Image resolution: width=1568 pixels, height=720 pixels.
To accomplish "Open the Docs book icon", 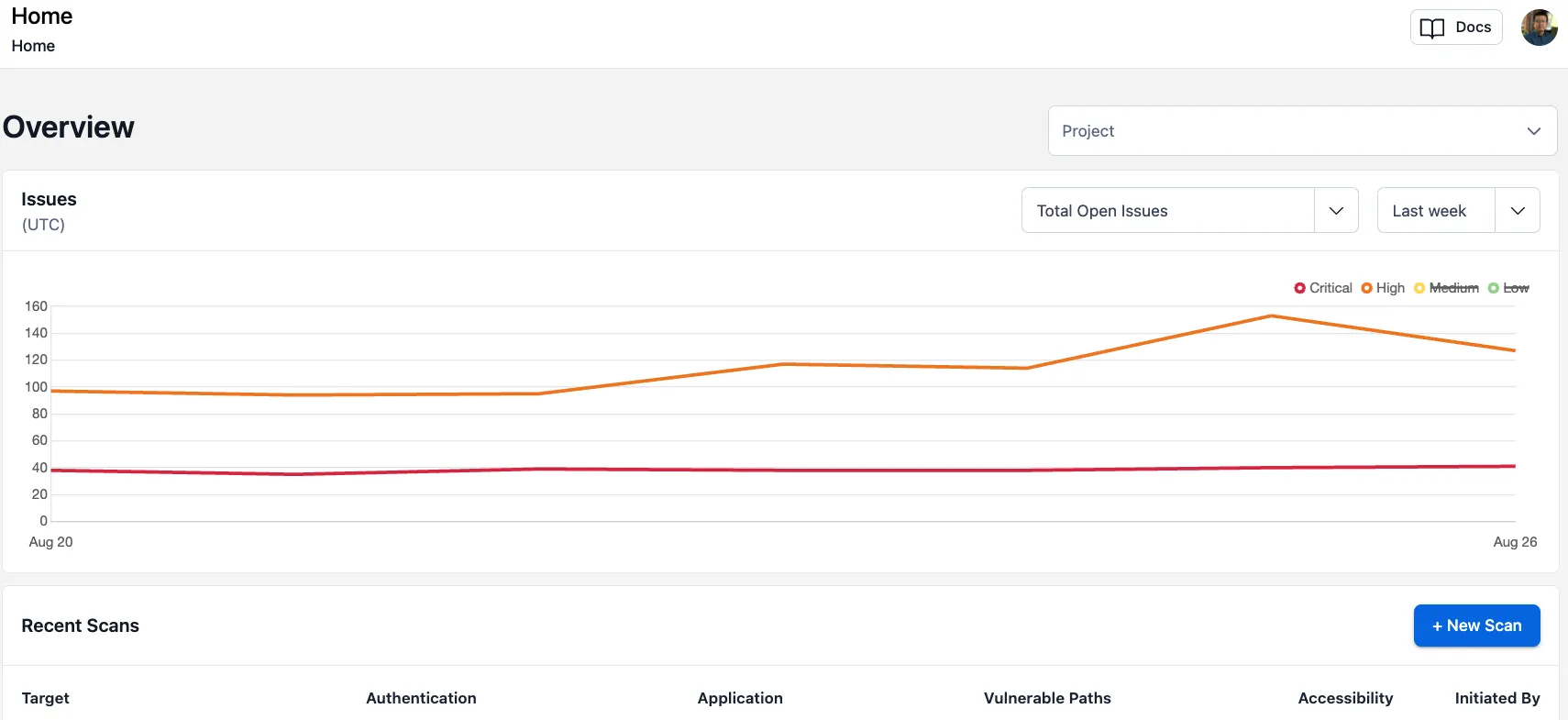I will coord(1431,28).
